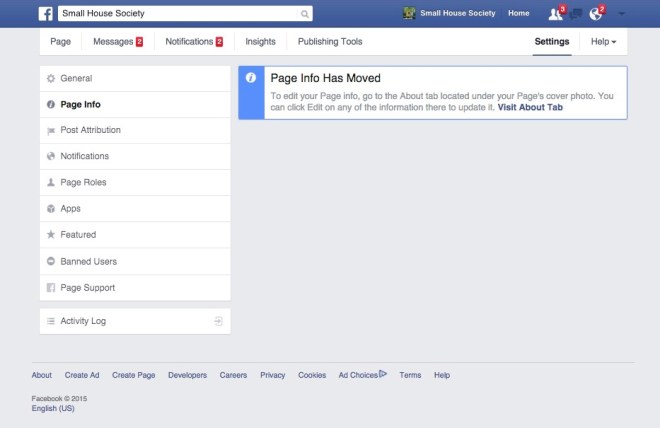Click the Privacy footer link
Screen dimensions: 660x428
pos(272,375)
